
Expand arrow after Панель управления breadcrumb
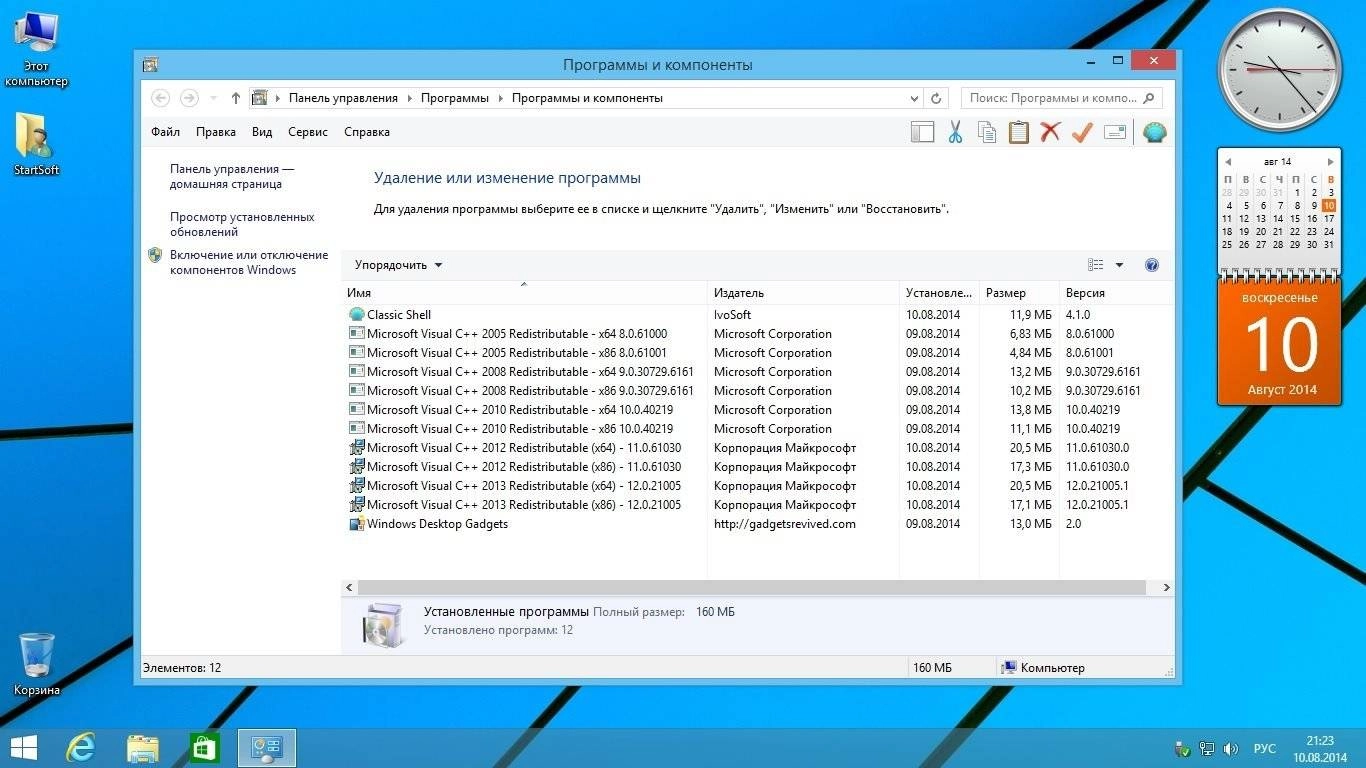(409, 98)
